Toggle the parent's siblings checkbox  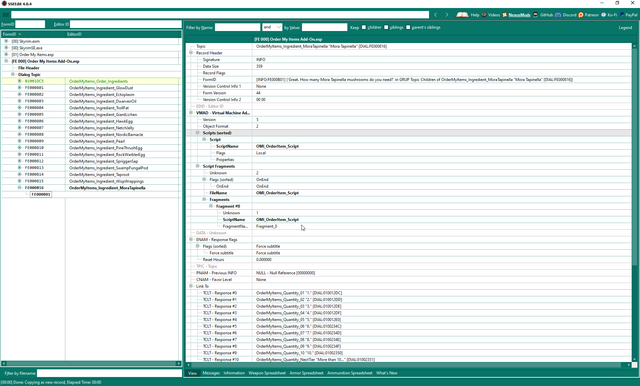408,27
